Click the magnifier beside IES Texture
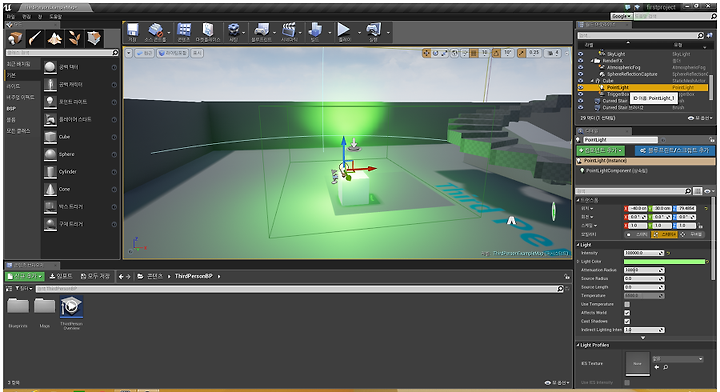Image resolution: width=720 pixels, height=392 pixels. point(666,367)
